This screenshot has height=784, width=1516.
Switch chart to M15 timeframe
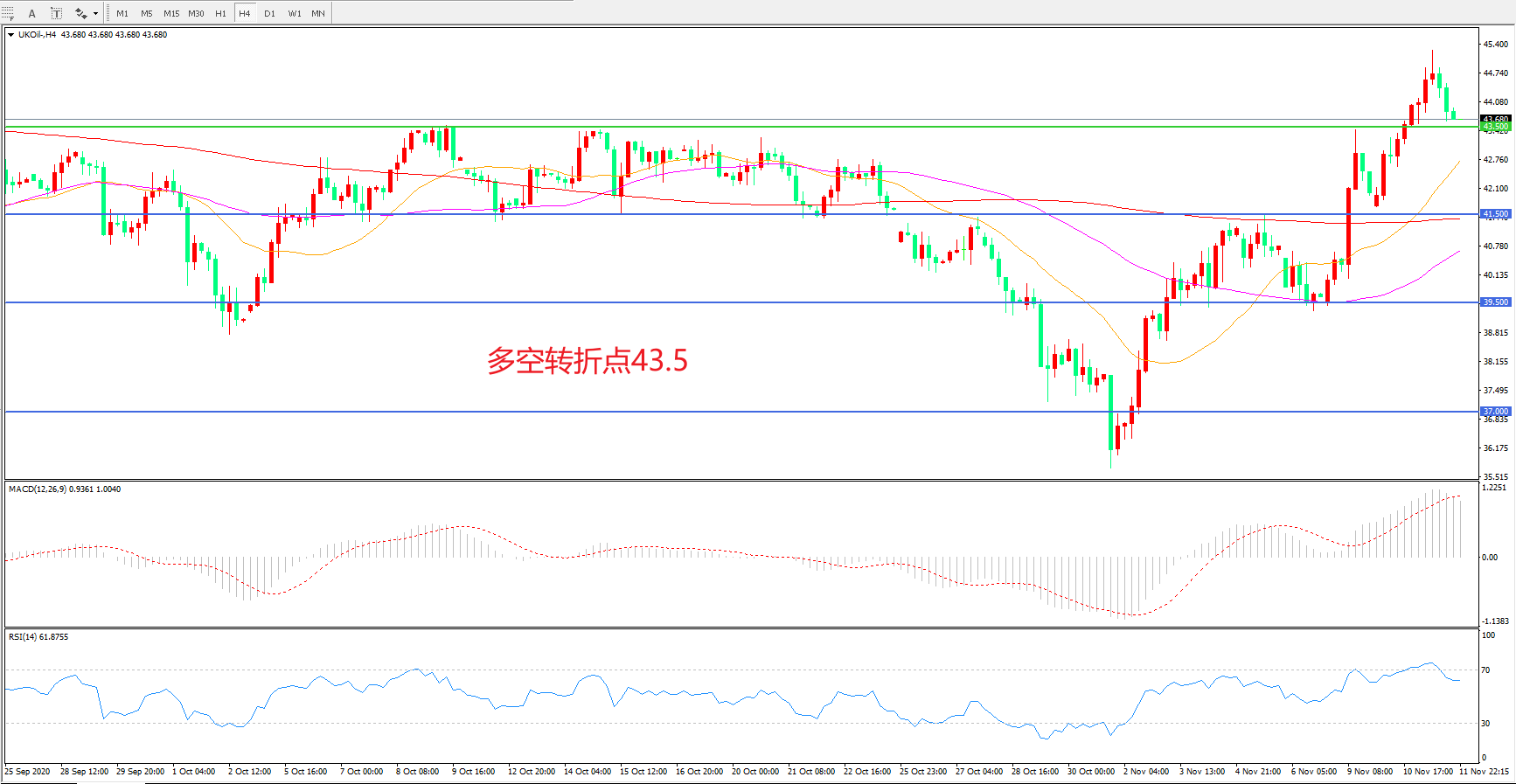(171, 13)
